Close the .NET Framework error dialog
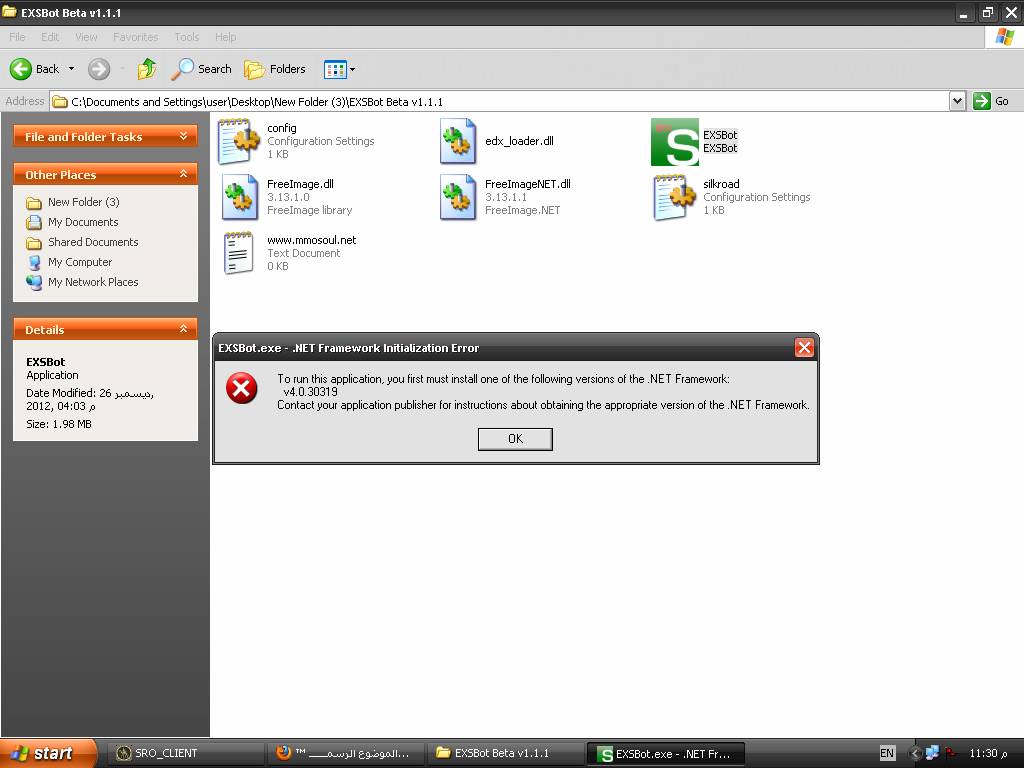1024x768 pixels. (804, 347)
